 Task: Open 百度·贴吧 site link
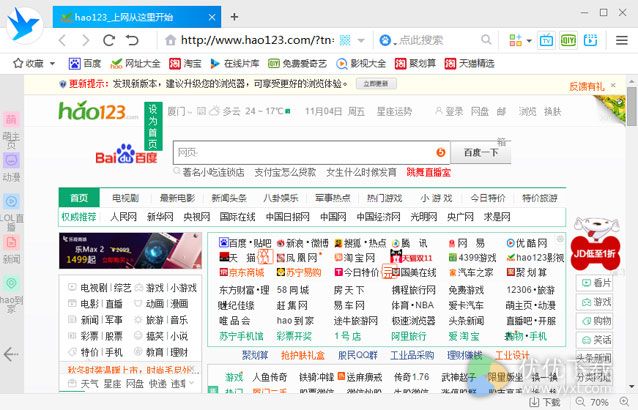point(245,243)
